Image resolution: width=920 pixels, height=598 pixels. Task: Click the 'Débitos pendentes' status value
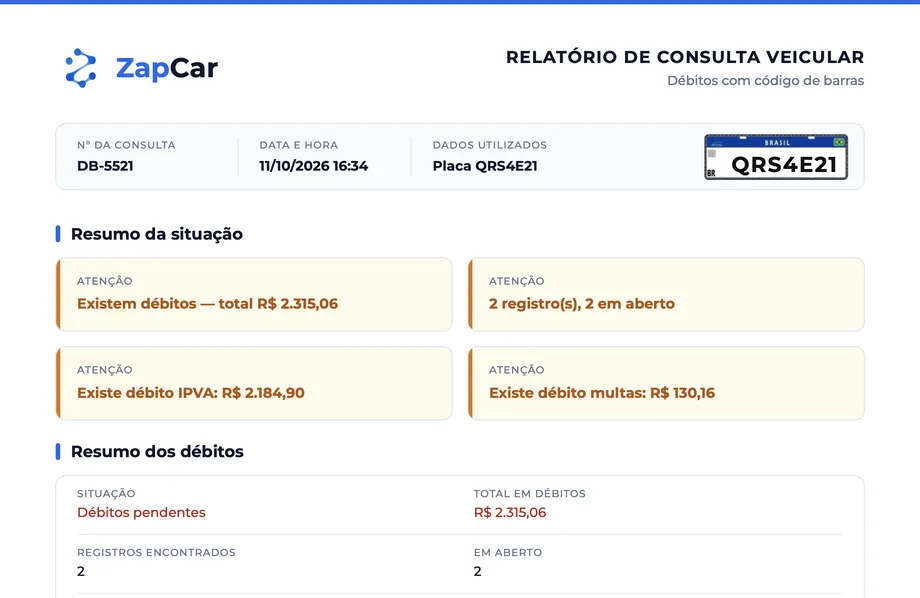click(x=141, y=512)
